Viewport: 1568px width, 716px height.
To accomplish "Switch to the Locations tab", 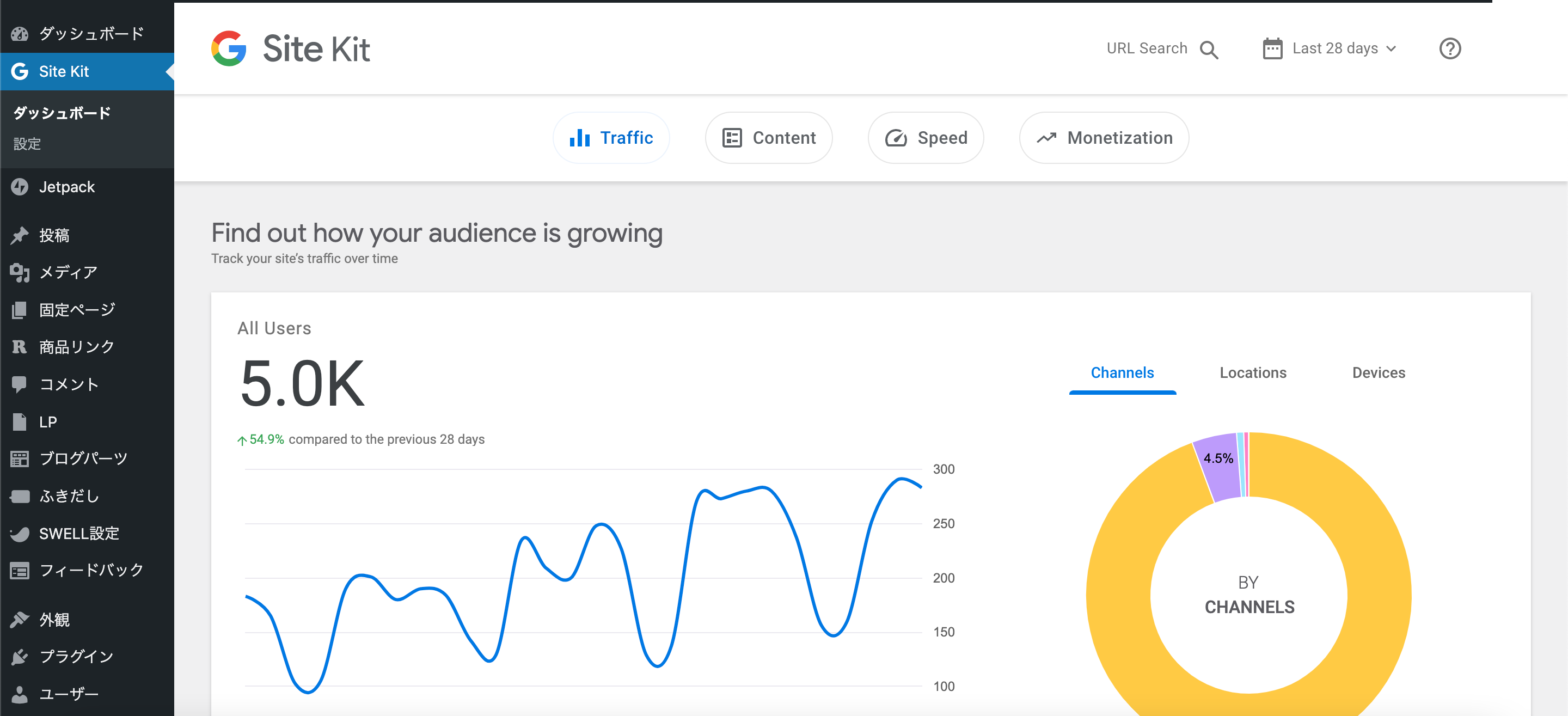I will coord(1253,372).
